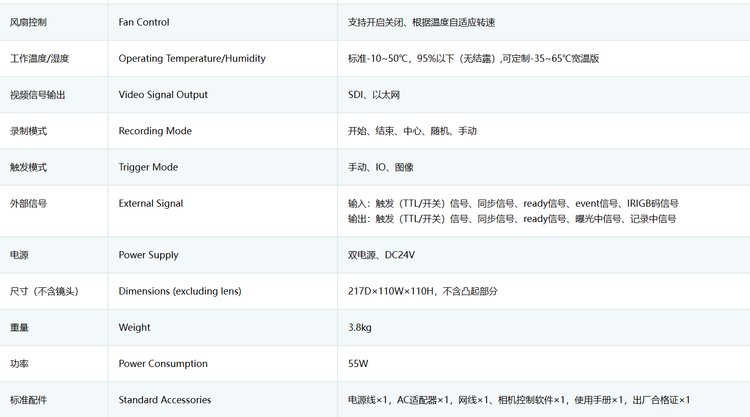Image resolution: width=750 pixels, height=417 pixels.
Task: Select the 录制模式 Chinese label
Action: 28,131
